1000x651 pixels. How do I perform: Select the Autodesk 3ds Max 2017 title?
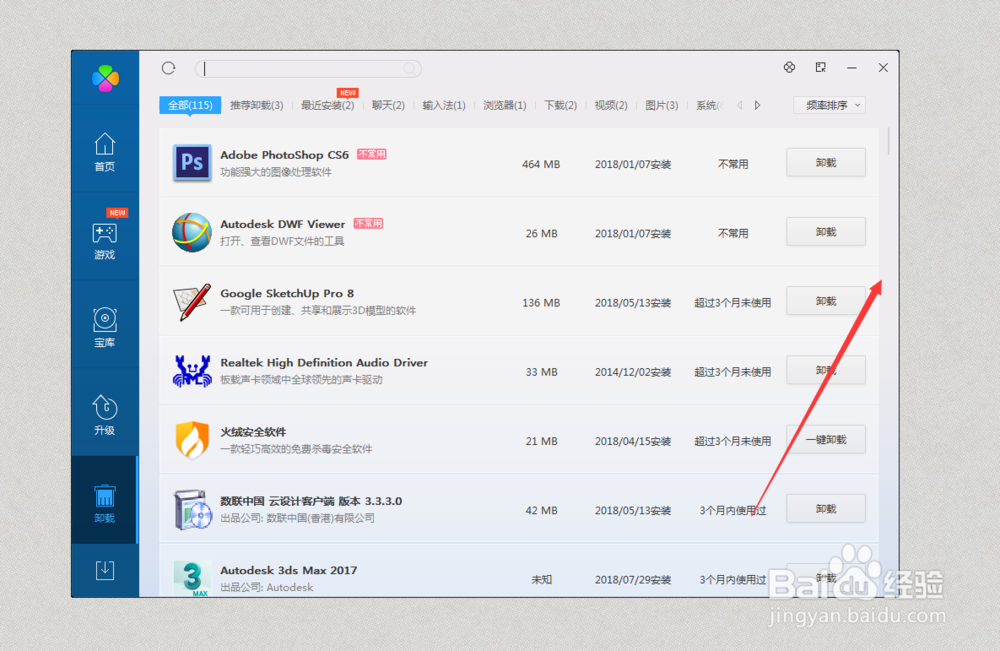288,570
